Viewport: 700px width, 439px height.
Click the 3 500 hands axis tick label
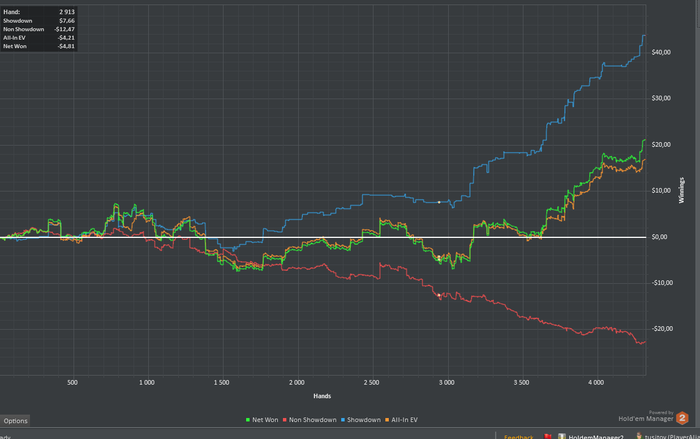click(521, 383)
